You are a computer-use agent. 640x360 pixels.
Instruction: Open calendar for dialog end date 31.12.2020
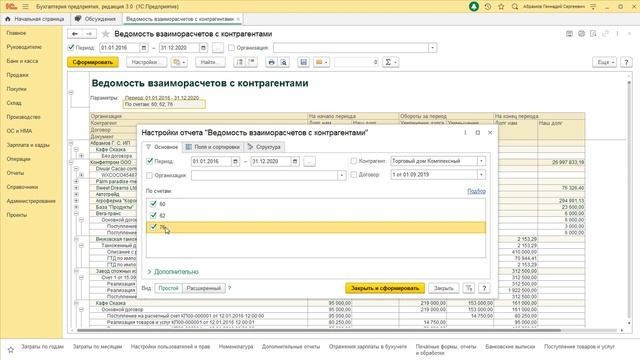pyautogui.click(x=295, y=161)
